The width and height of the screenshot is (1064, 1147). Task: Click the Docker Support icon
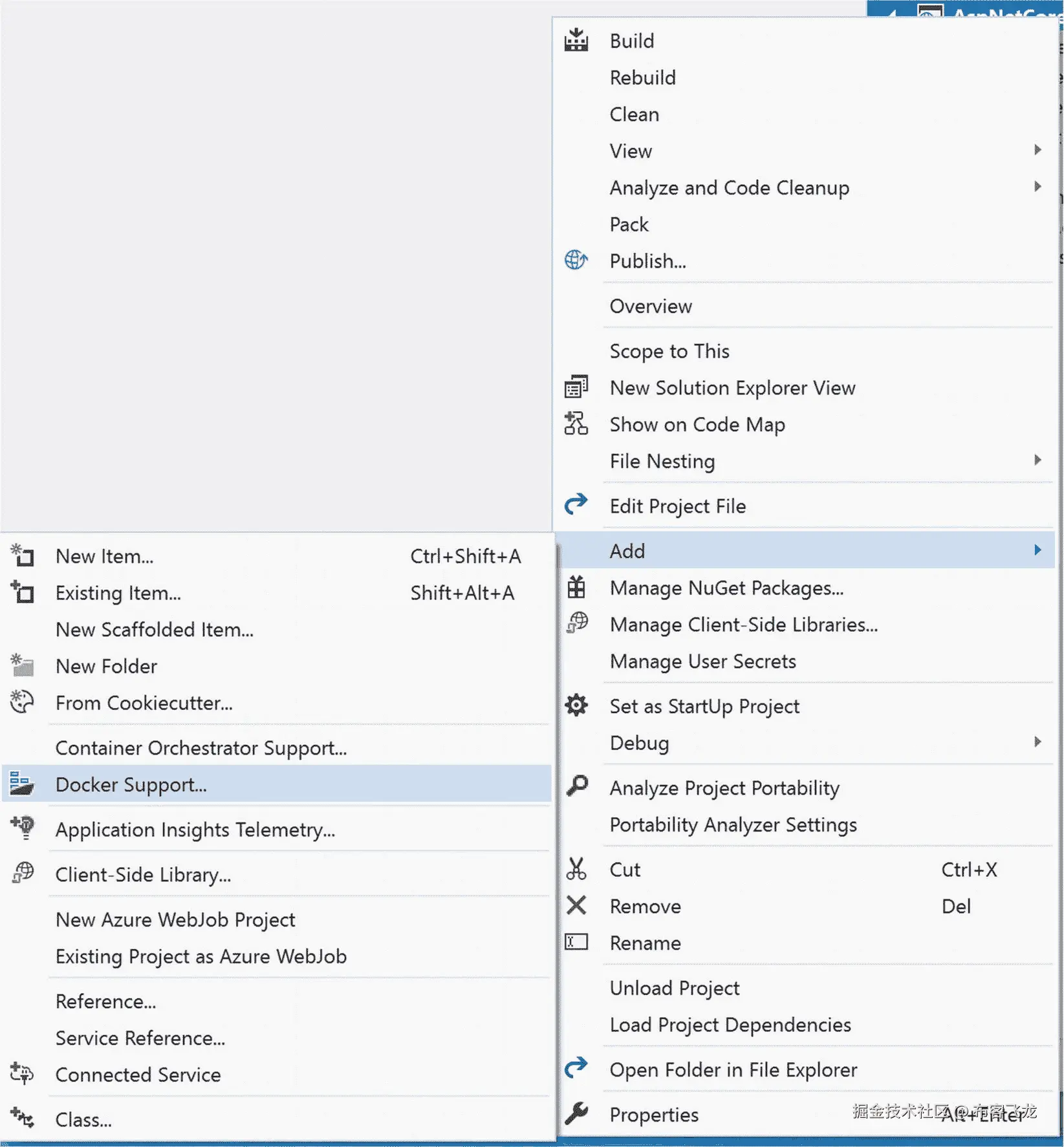point(22,784)
